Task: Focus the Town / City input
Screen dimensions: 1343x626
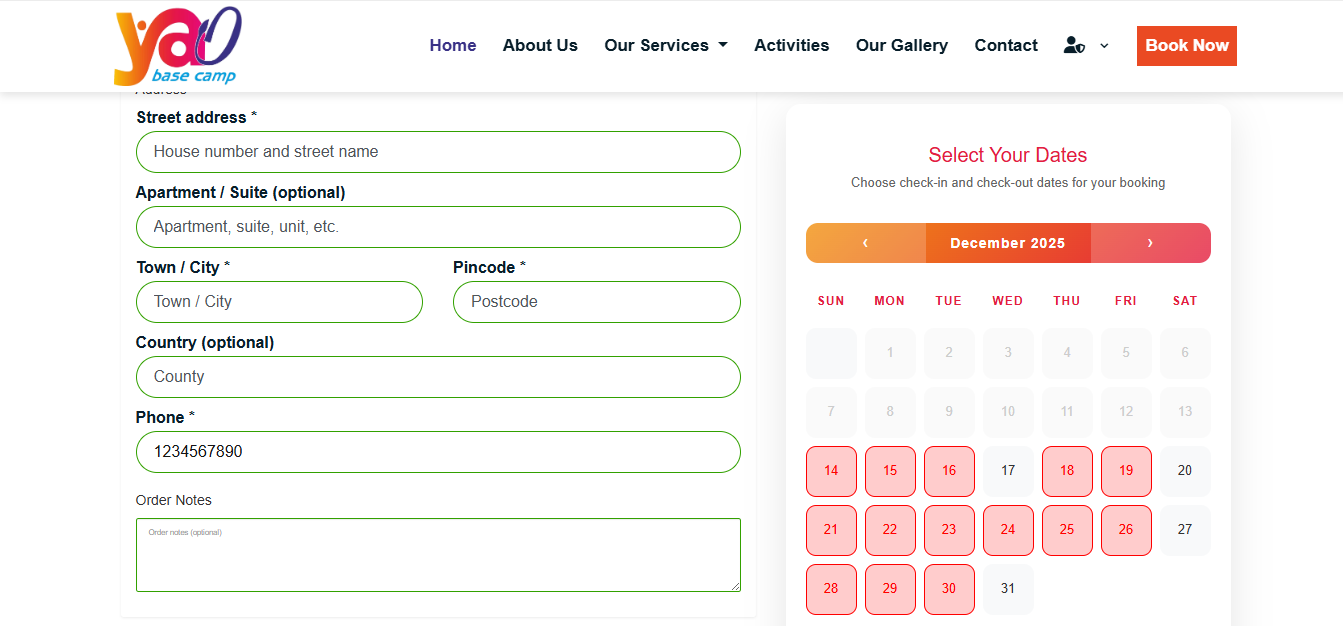Action: 279,302
